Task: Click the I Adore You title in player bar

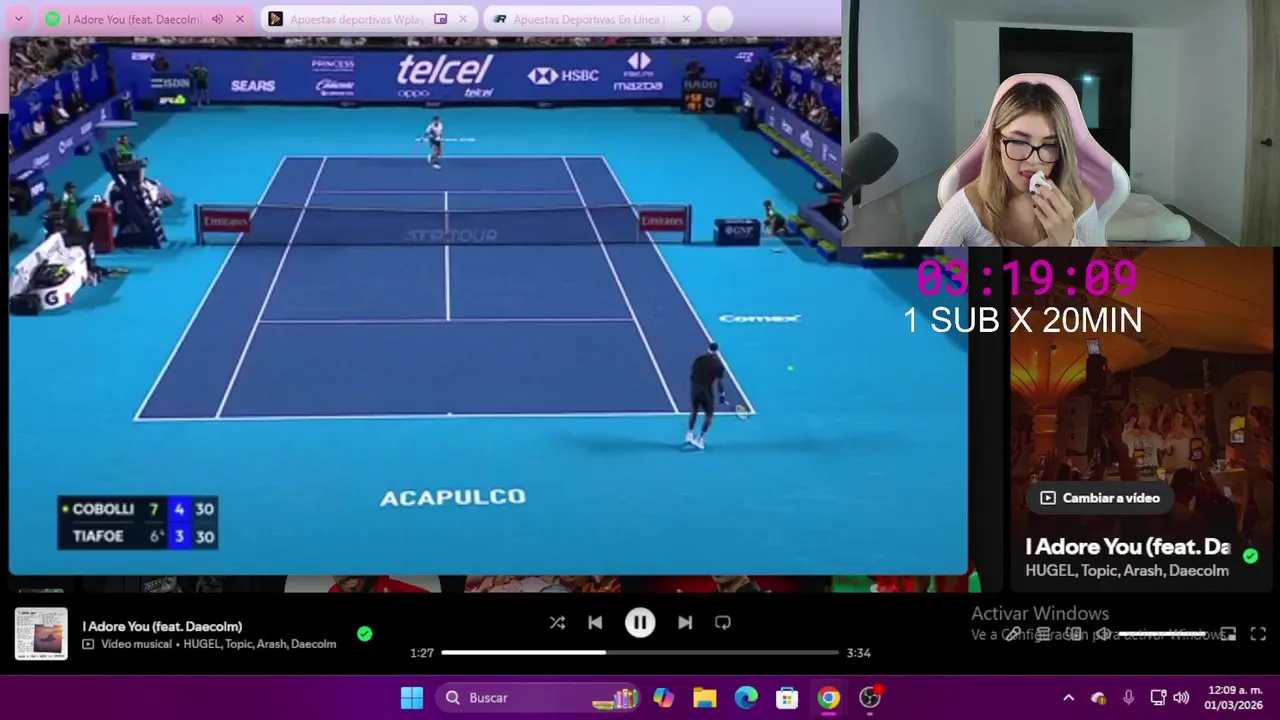Action: pyautogui.click(x=162, y=626)
